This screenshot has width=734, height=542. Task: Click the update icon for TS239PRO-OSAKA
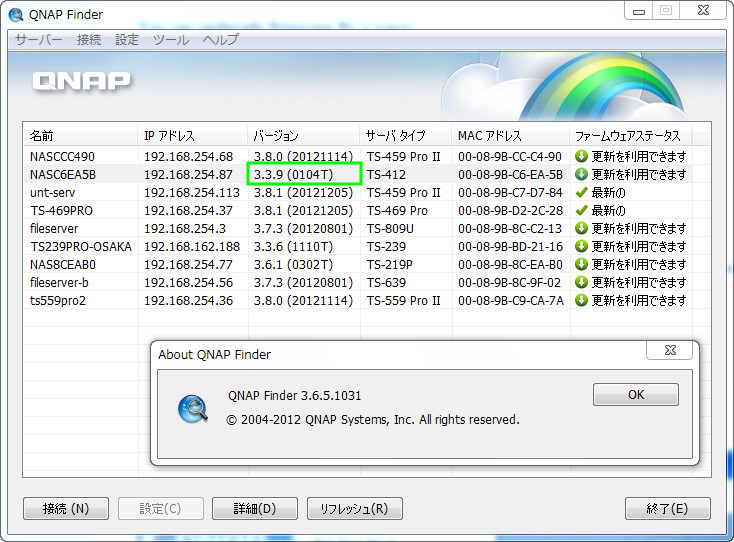581,247
